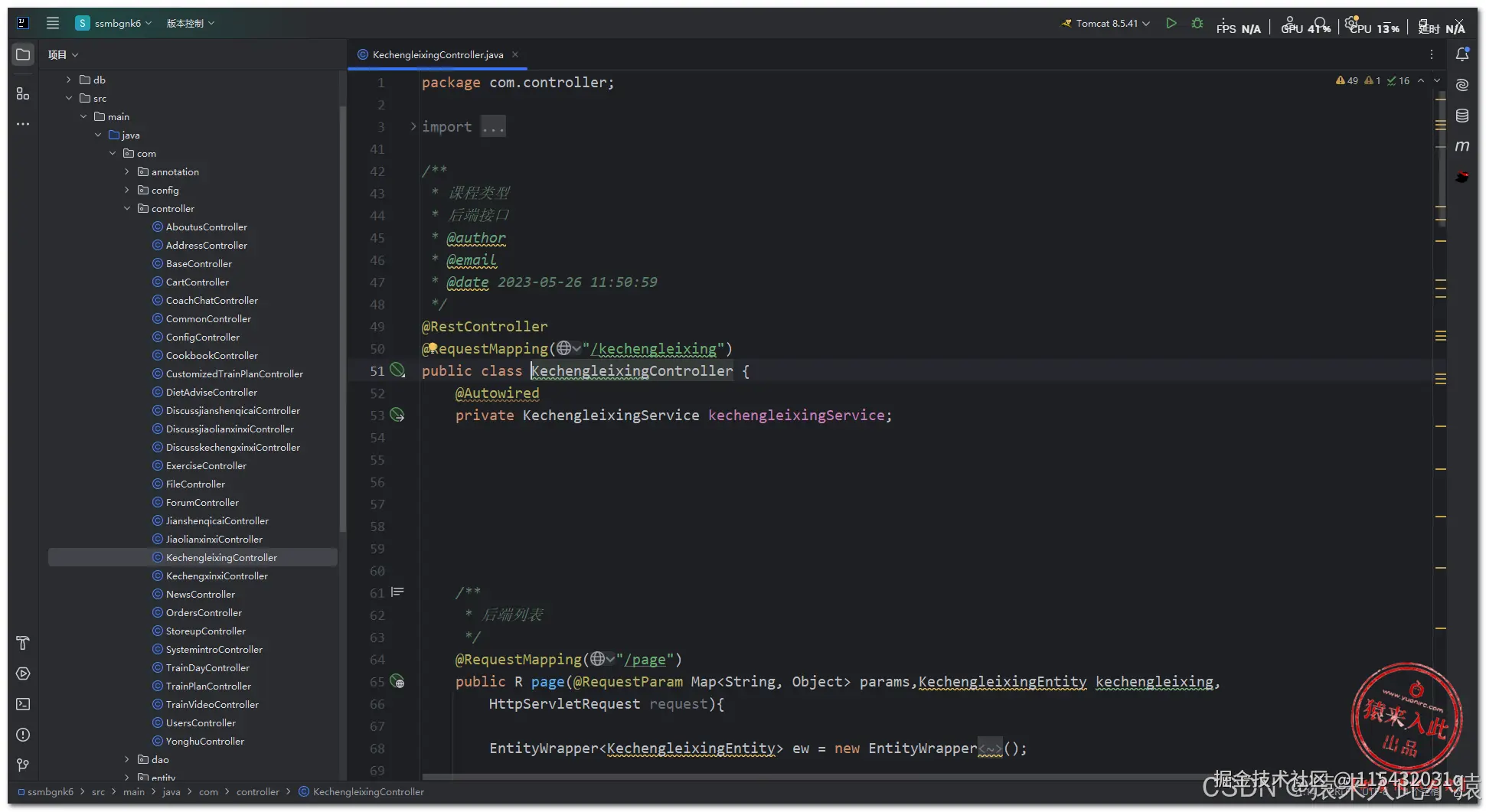Open editor tab options menu
Image resolution: width=1486 pixels, height=812 pixels.
point(1431,54)
